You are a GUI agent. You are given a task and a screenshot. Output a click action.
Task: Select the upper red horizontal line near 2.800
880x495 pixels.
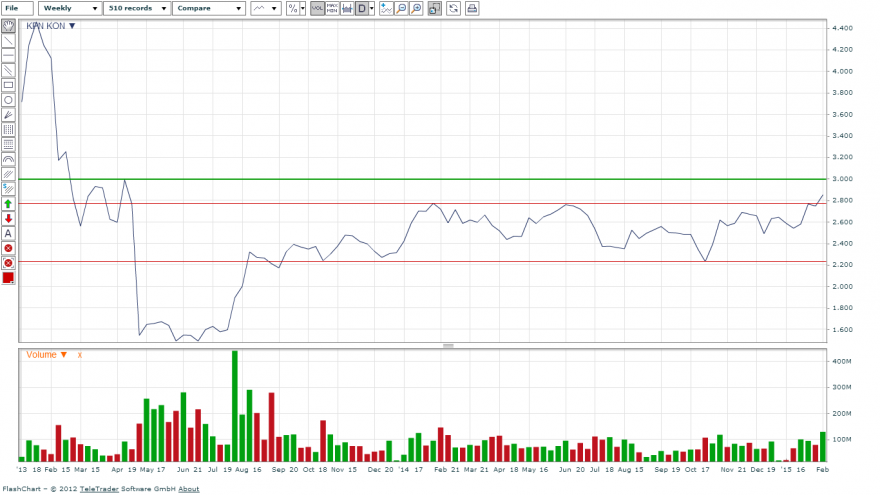[423, 203]
